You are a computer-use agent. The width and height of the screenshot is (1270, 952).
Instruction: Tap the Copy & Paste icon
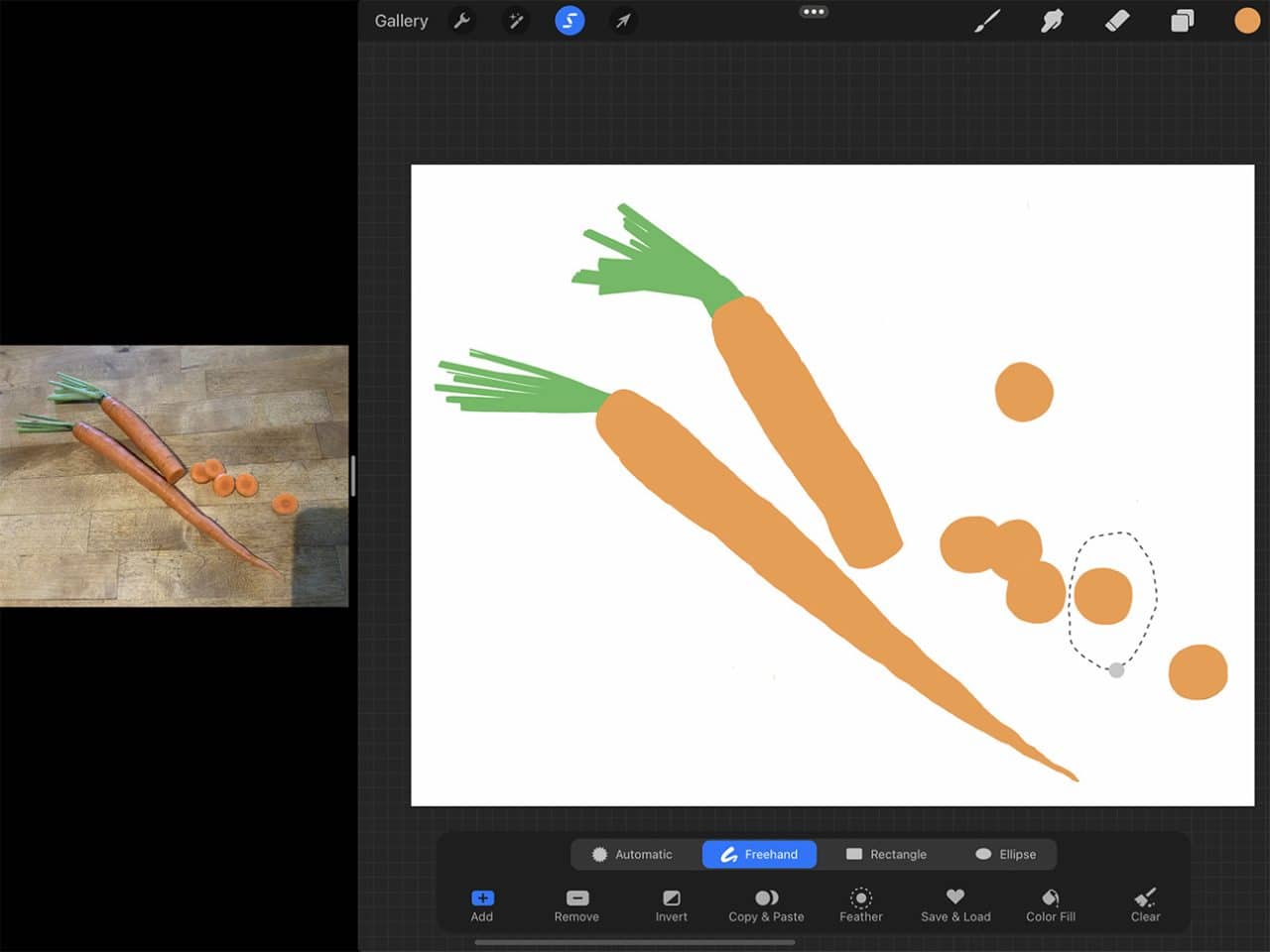click(x=765, y=904)
